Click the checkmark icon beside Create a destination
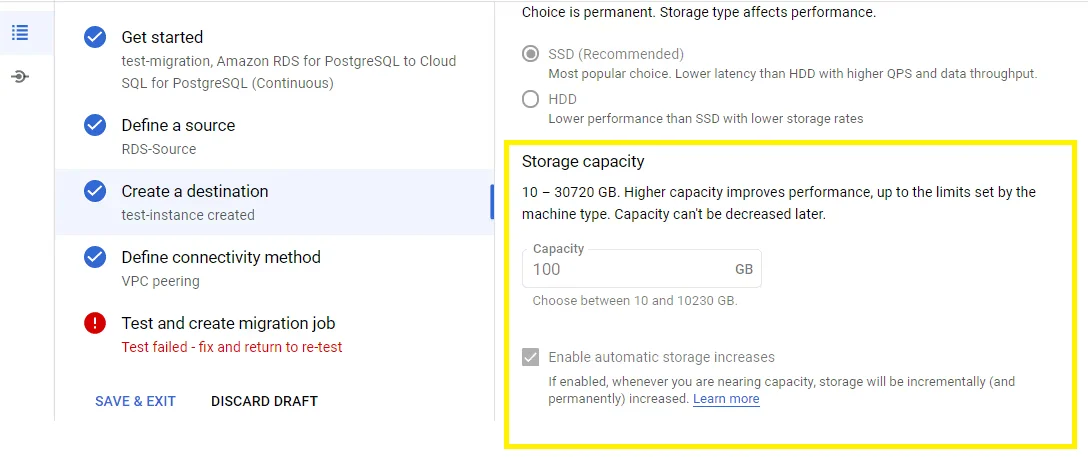The width and height of the screenshot is (1088, 468). (x=95, y=192)
